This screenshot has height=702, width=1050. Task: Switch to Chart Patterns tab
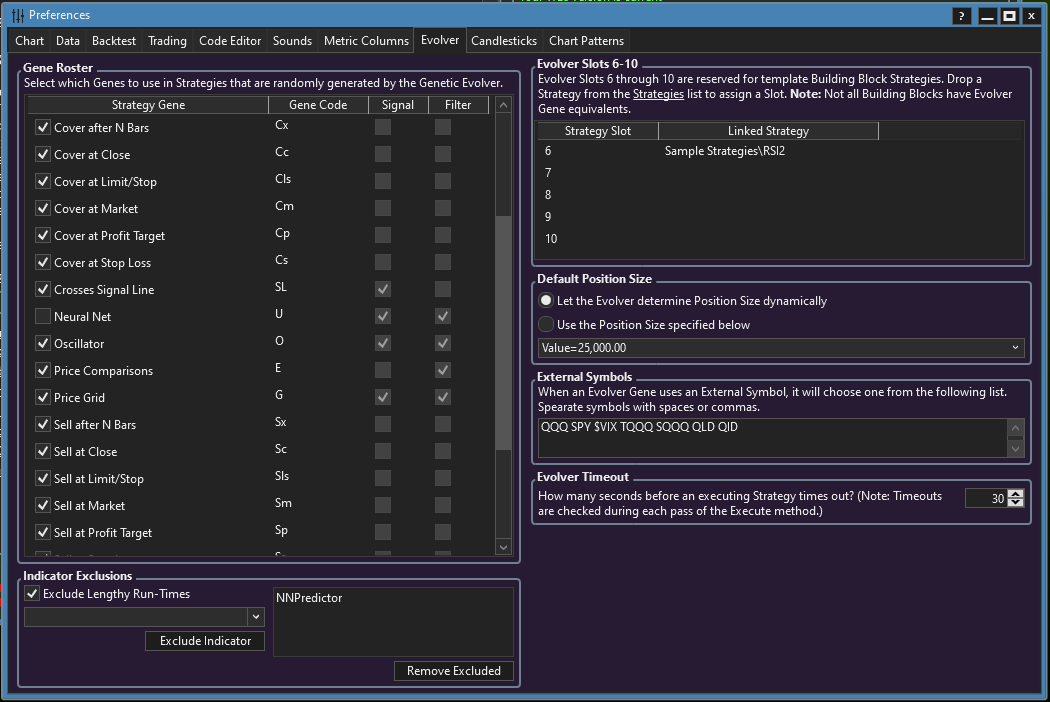pos(587,41)
